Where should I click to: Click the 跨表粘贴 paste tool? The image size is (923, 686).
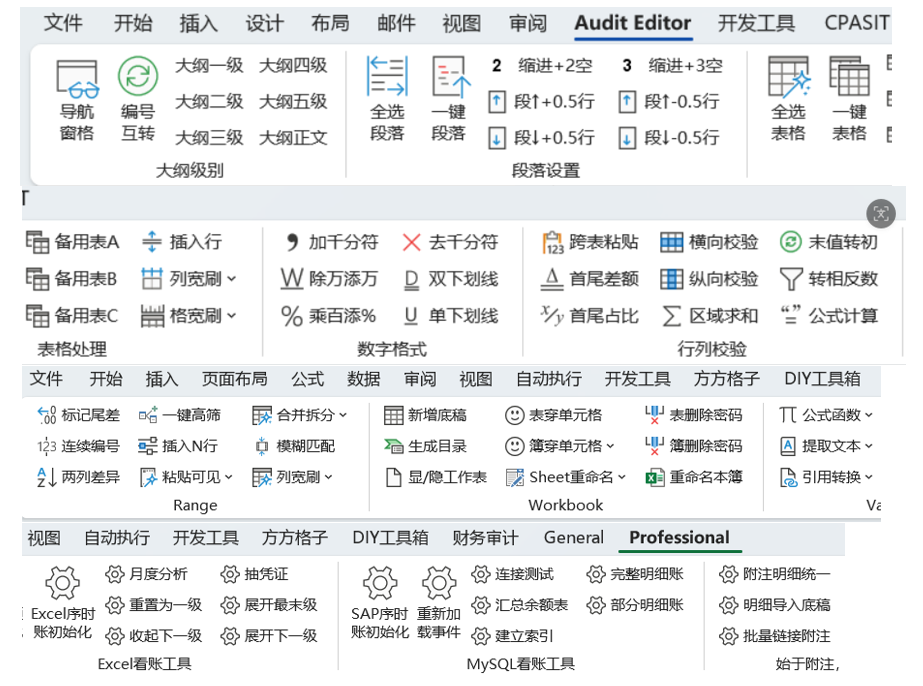click(590, 242)
